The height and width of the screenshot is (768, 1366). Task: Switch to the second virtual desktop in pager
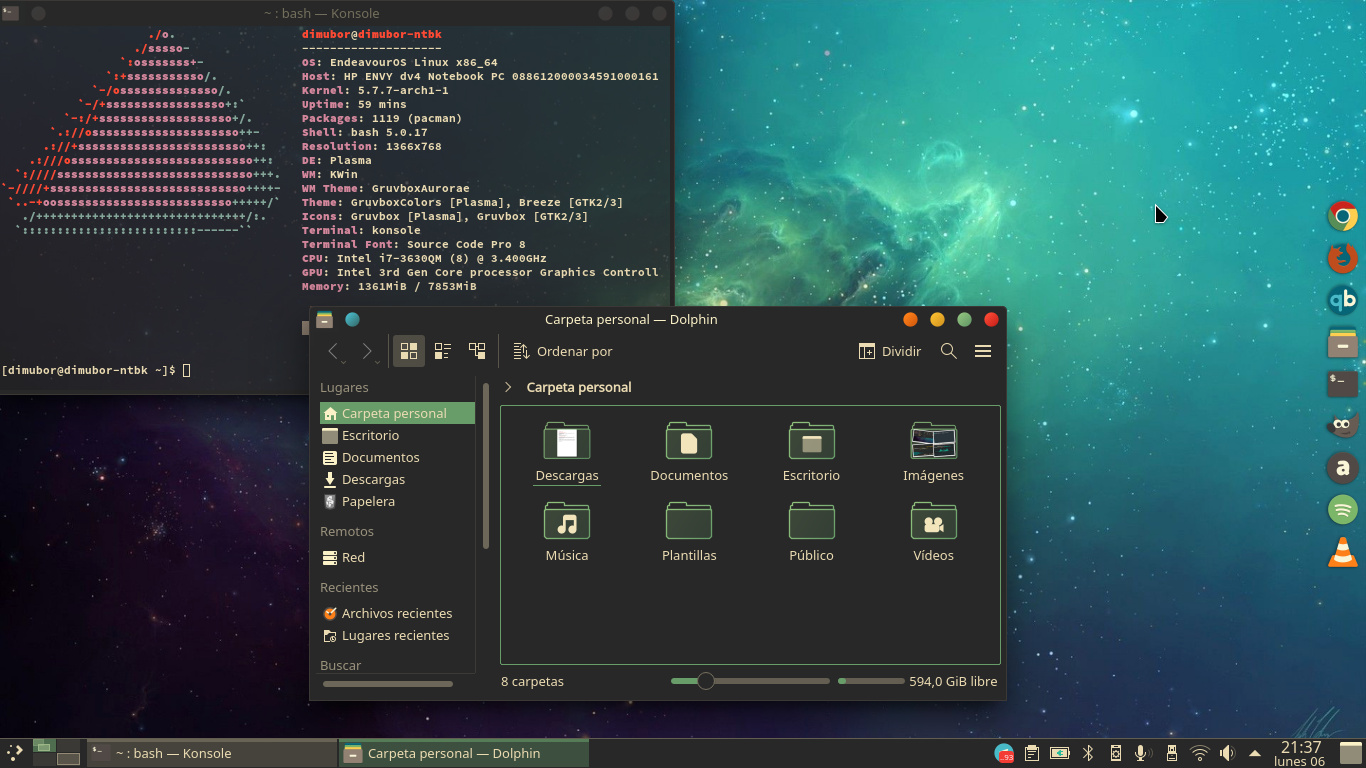[x=68, y=746]
